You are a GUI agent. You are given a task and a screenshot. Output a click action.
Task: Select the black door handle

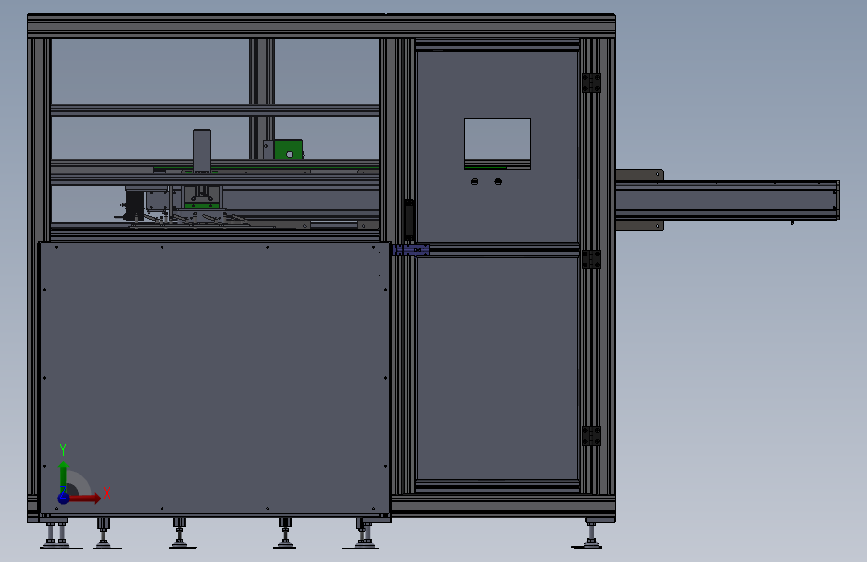click(x=409, y=219)
